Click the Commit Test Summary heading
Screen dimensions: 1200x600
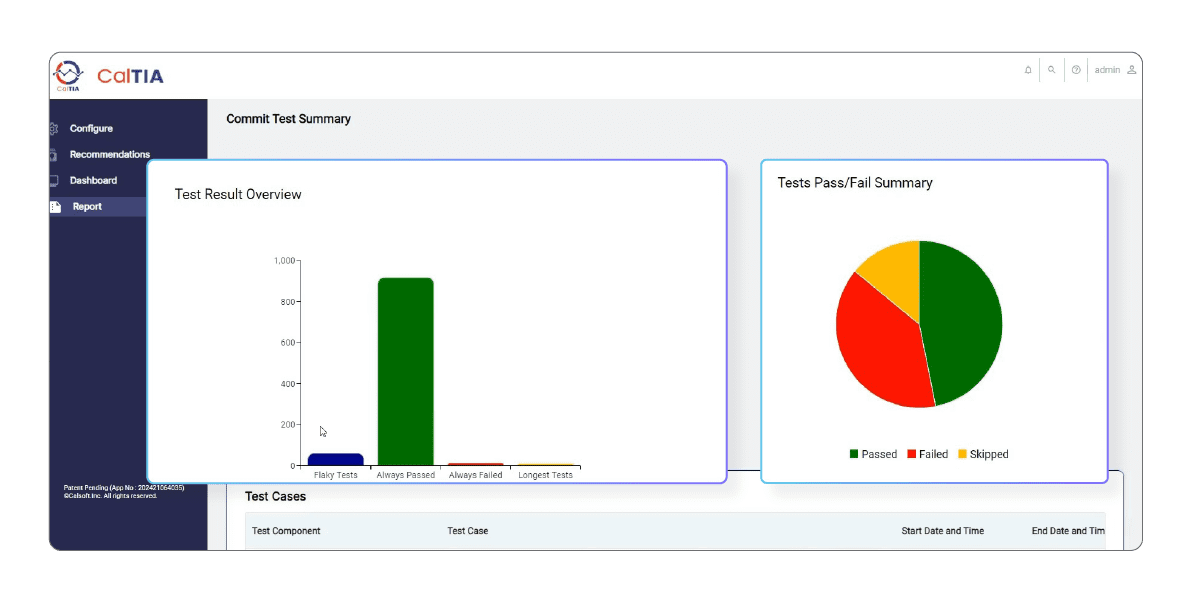(289, 119)
